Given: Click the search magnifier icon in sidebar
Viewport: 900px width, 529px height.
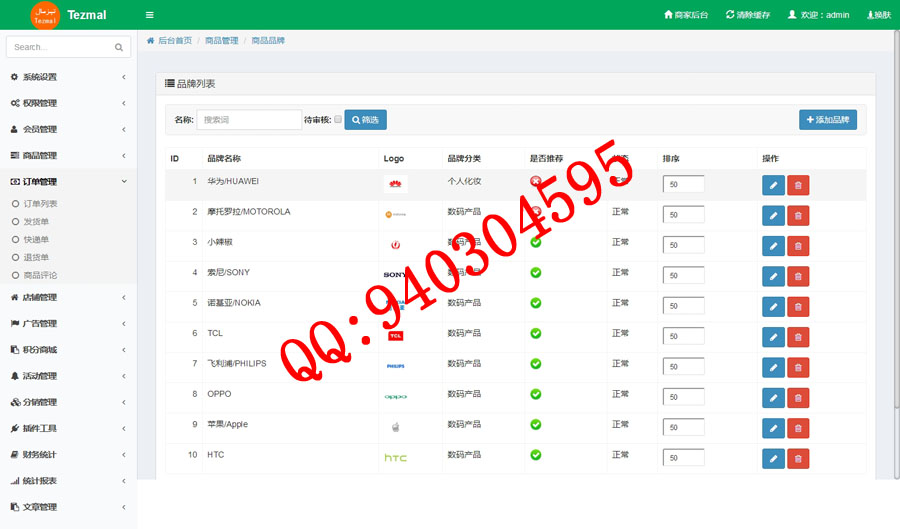Looking at the screenshot, I should pos(119,47).
